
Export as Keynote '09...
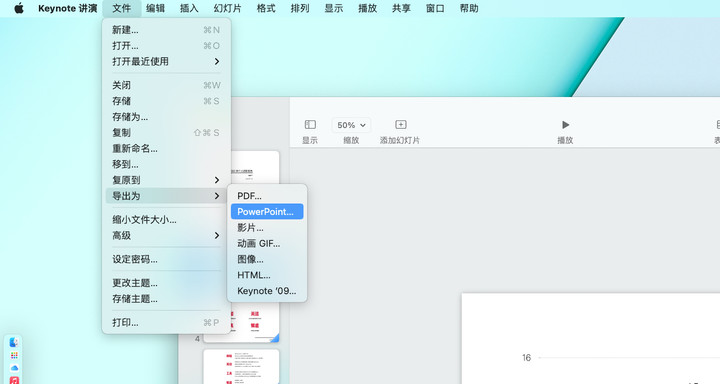tap(267, 291)
